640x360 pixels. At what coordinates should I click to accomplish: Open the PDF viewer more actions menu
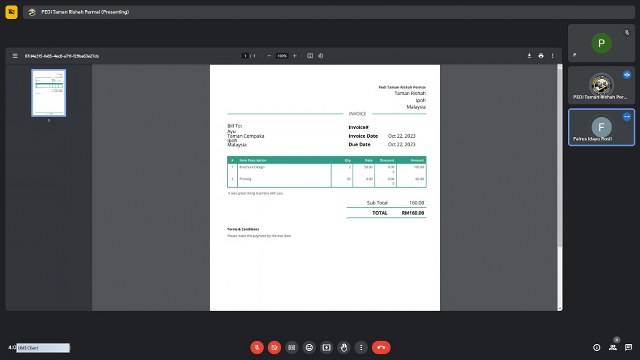(x=553, y=56)
